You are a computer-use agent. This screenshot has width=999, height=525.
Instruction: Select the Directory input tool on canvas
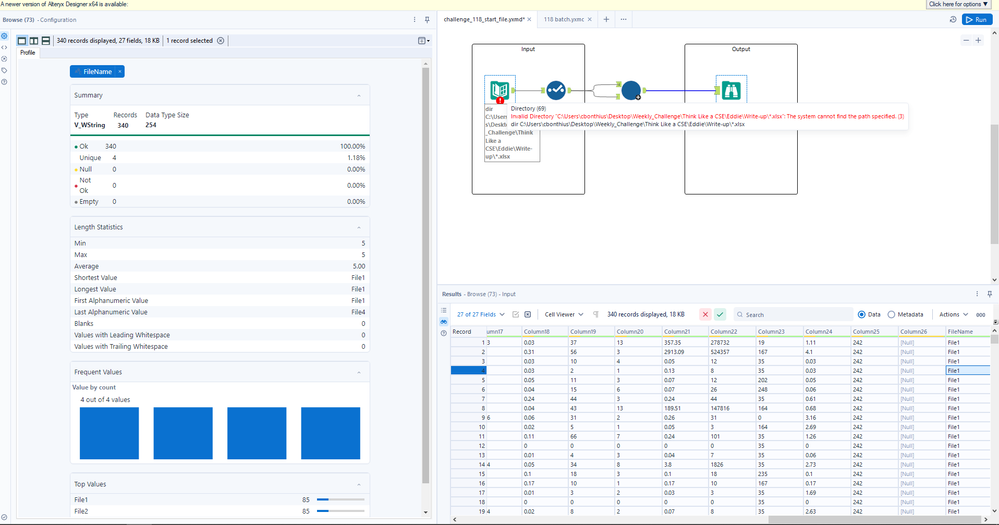coord(499,90)
